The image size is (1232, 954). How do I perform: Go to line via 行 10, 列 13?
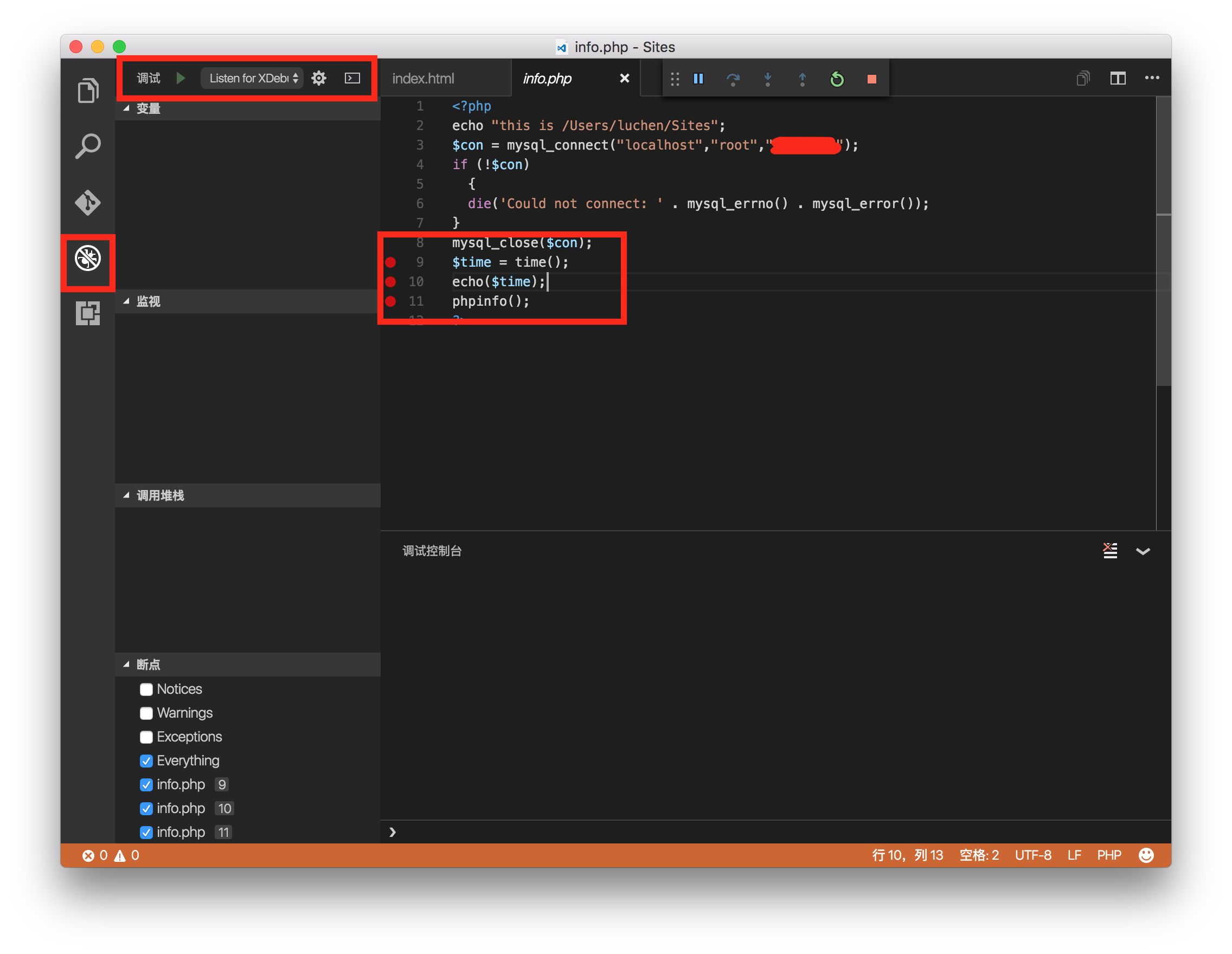point(908,855)
